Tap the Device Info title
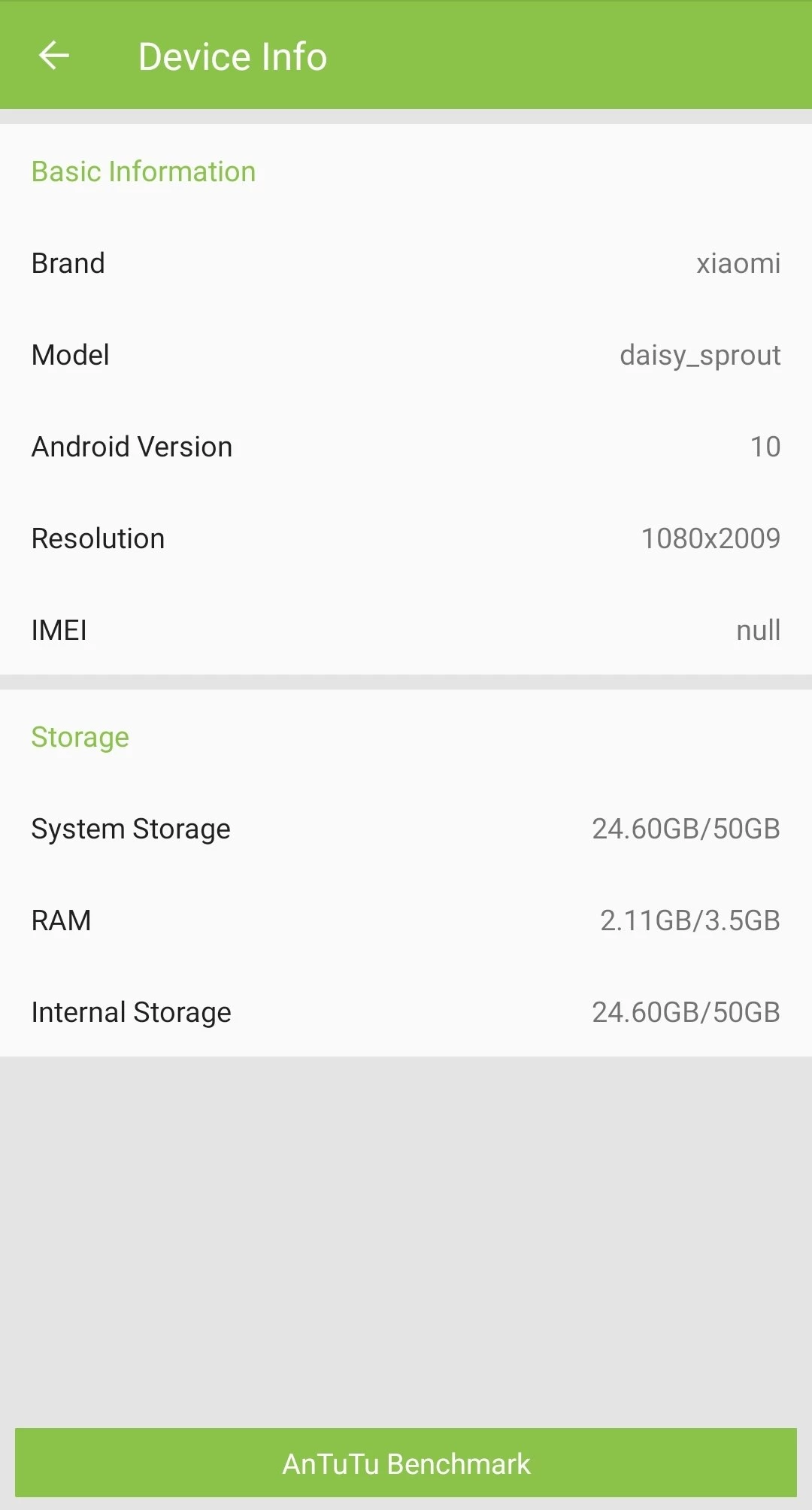Viewport: 812px width, 1510px height. click(x=232, y=57)
